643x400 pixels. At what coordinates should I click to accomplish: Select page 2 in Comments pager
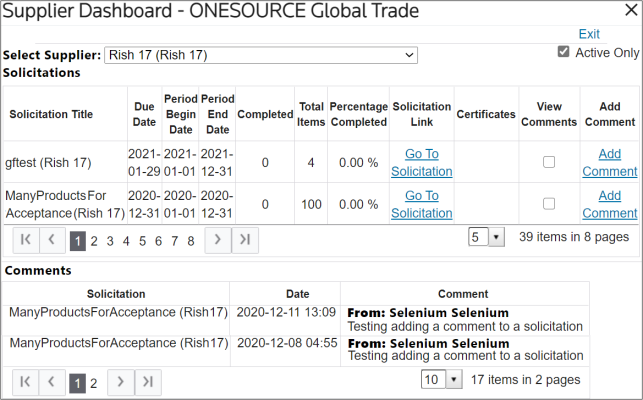coord(93,383)
